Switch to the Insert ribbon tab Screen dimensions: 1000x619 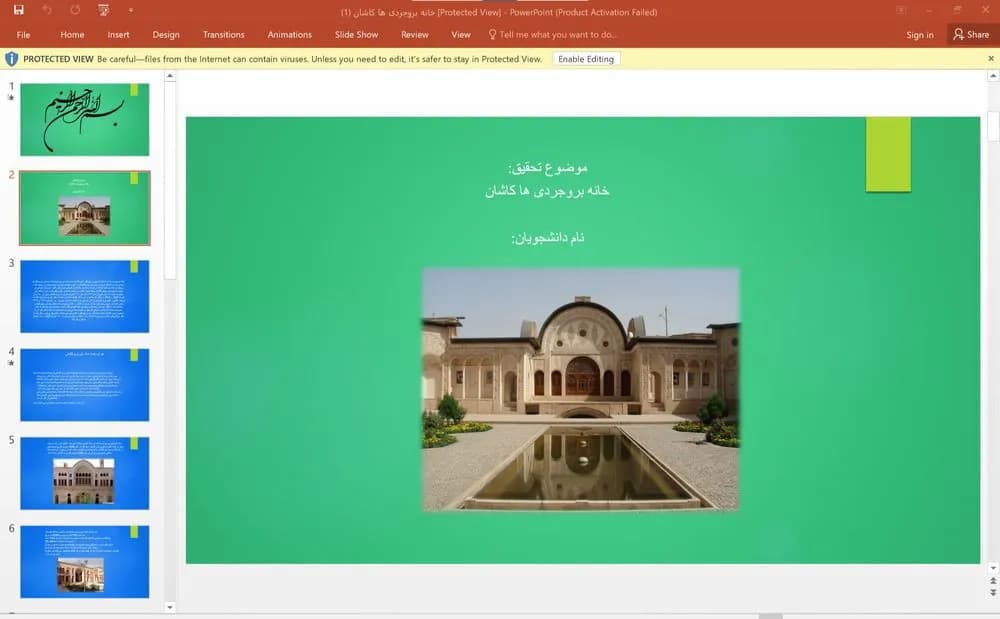pyautogui.click(x=118, y=35)
